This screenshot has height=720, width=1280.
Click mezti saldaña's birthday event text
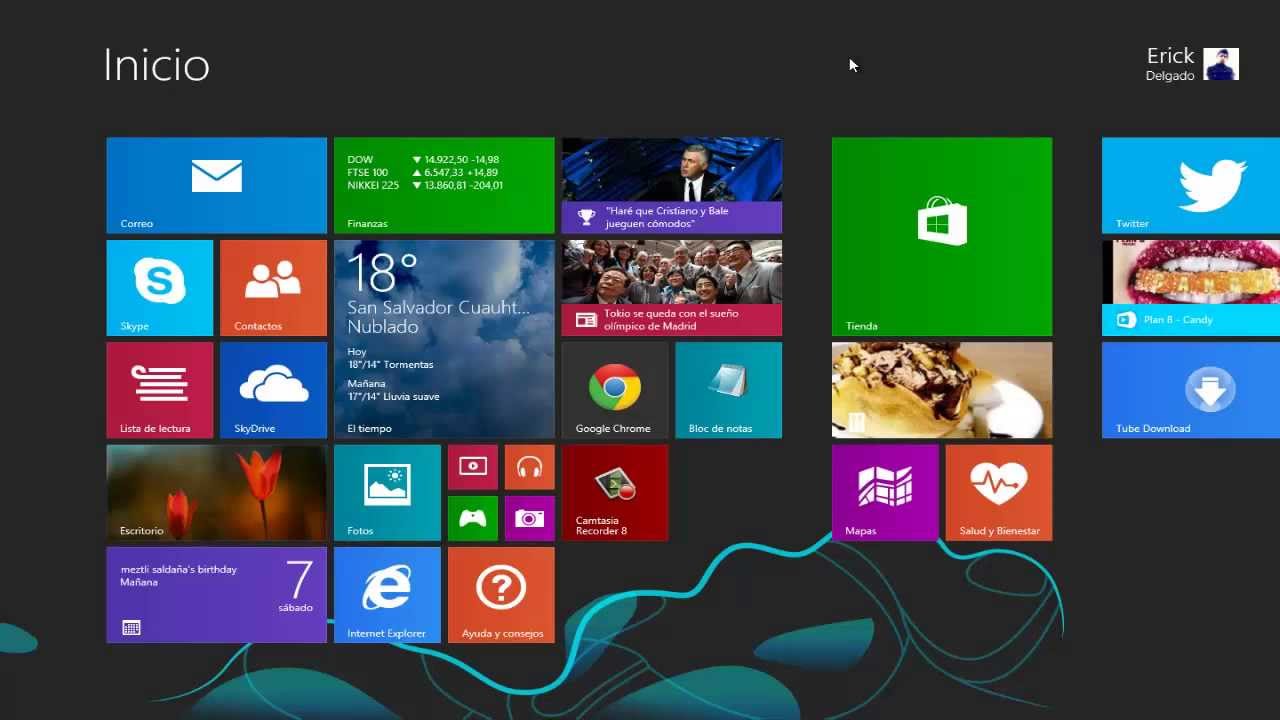tap(179, 569)
